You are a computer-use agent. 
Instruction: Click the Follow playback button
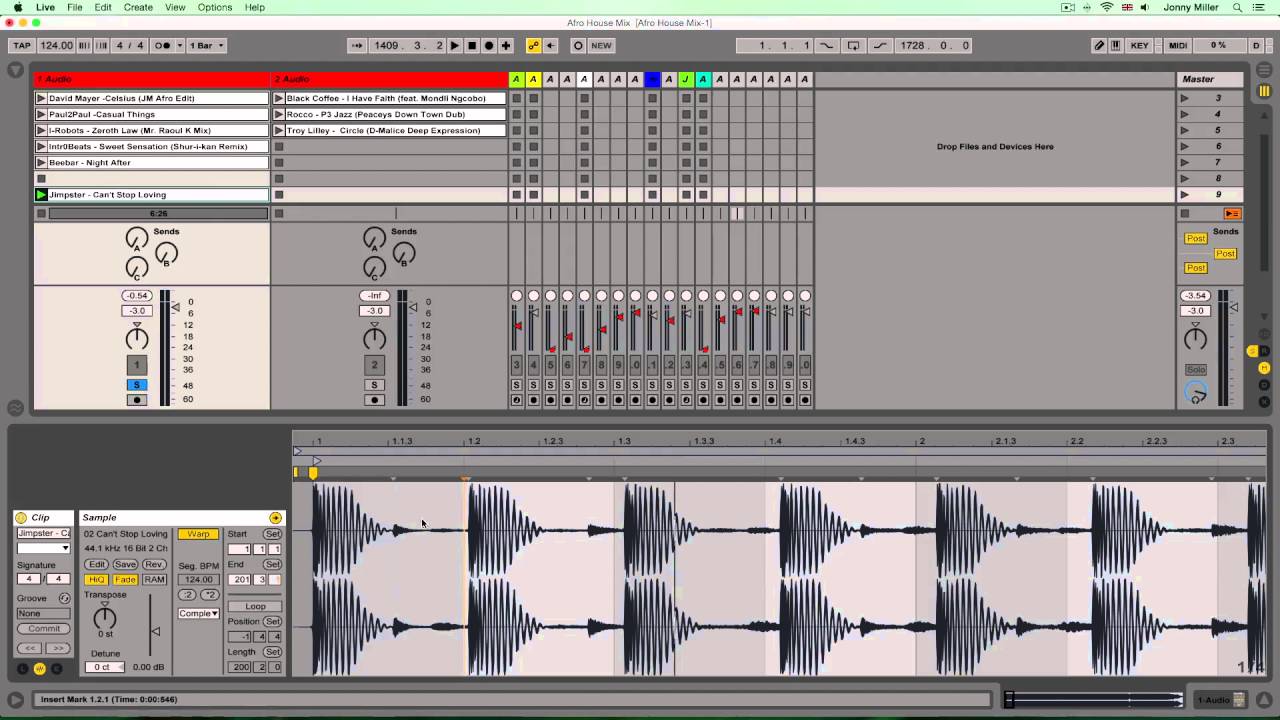pos(357,45)
